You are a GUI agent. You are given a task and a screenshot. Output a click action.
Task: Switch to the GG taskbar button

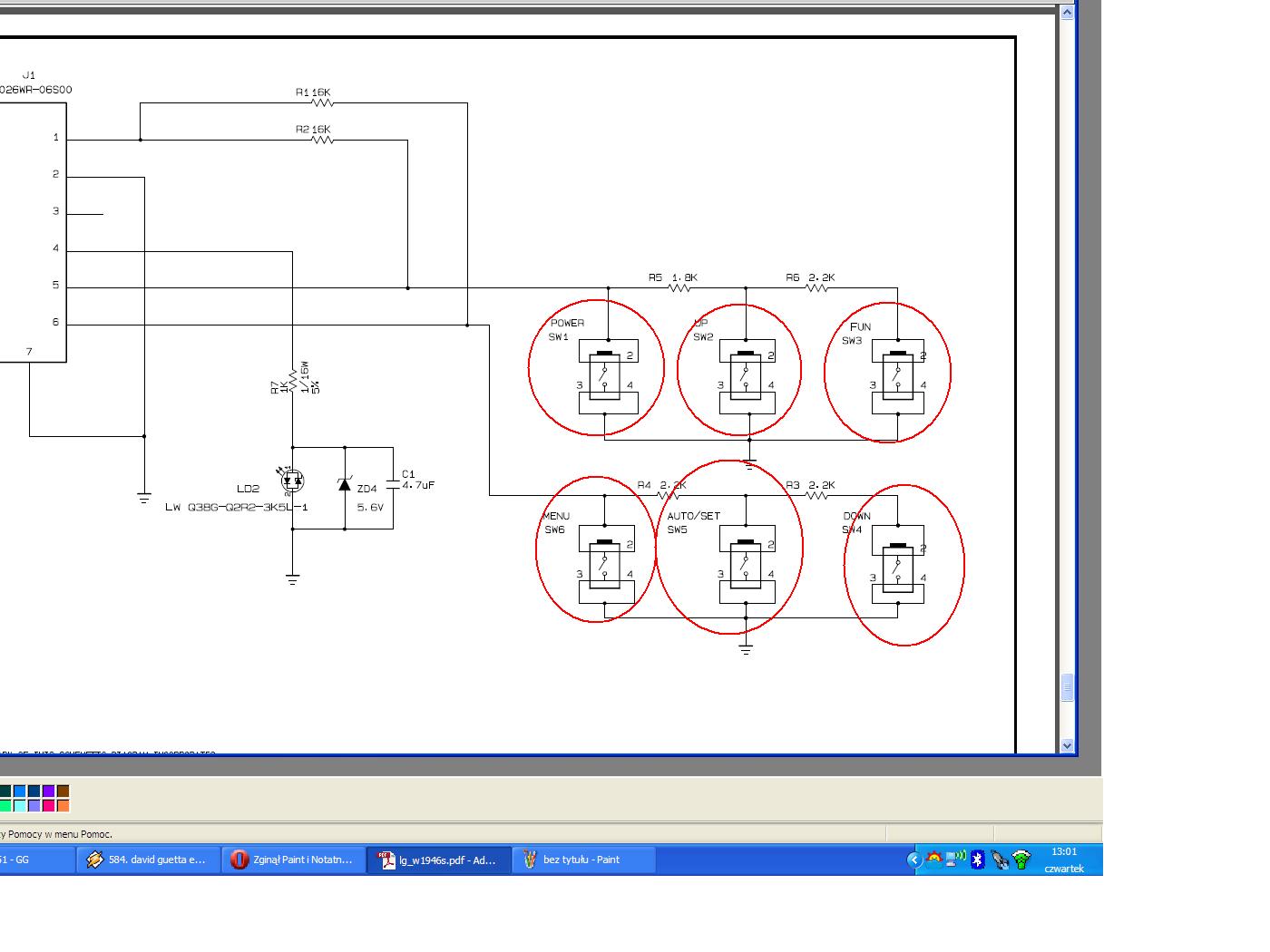[36, 860]
